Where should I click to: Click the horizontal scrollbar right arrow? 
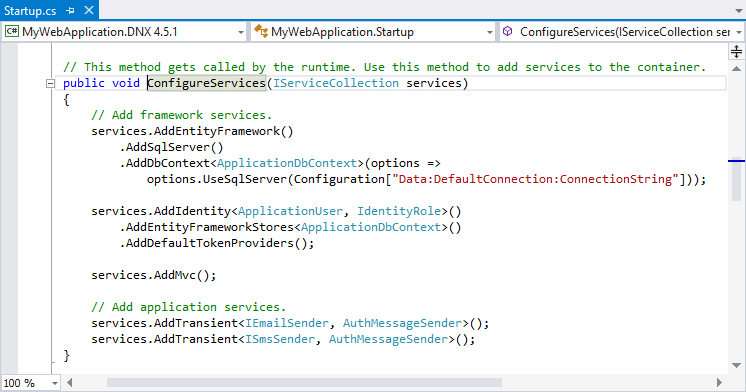point(719,382)
